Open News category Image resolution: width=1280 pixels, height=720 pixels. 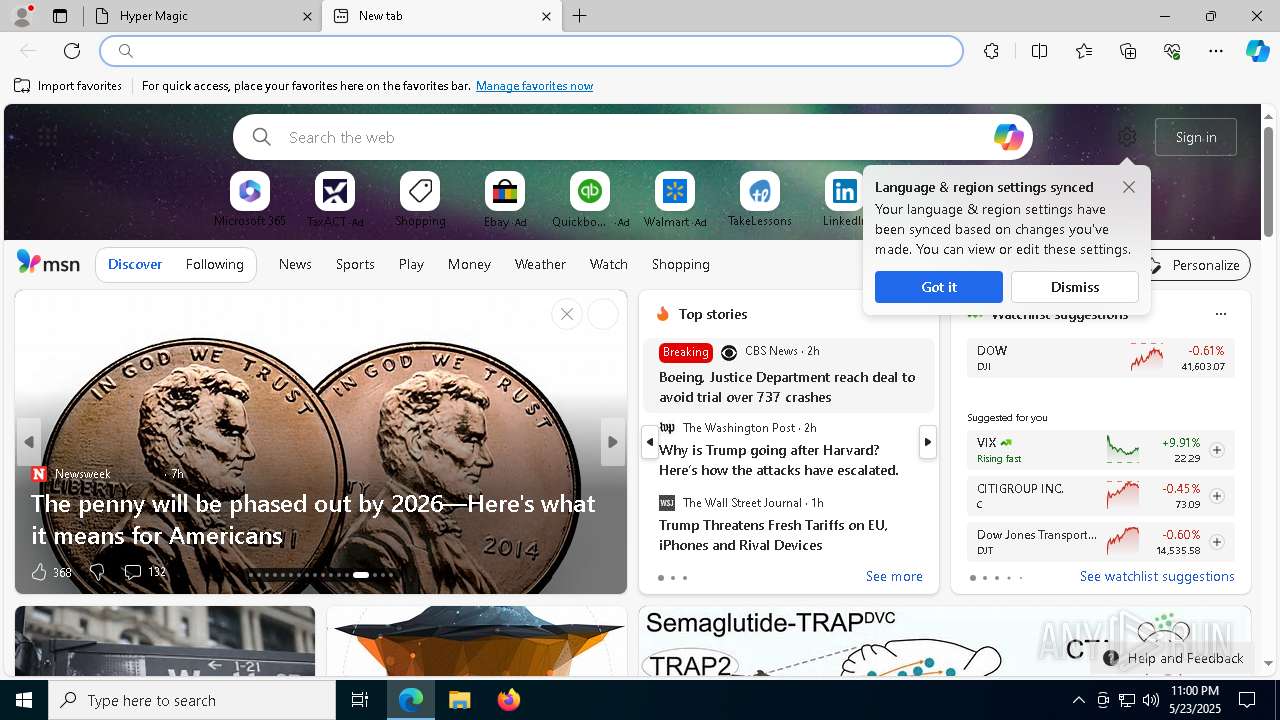tap(295, 264)
